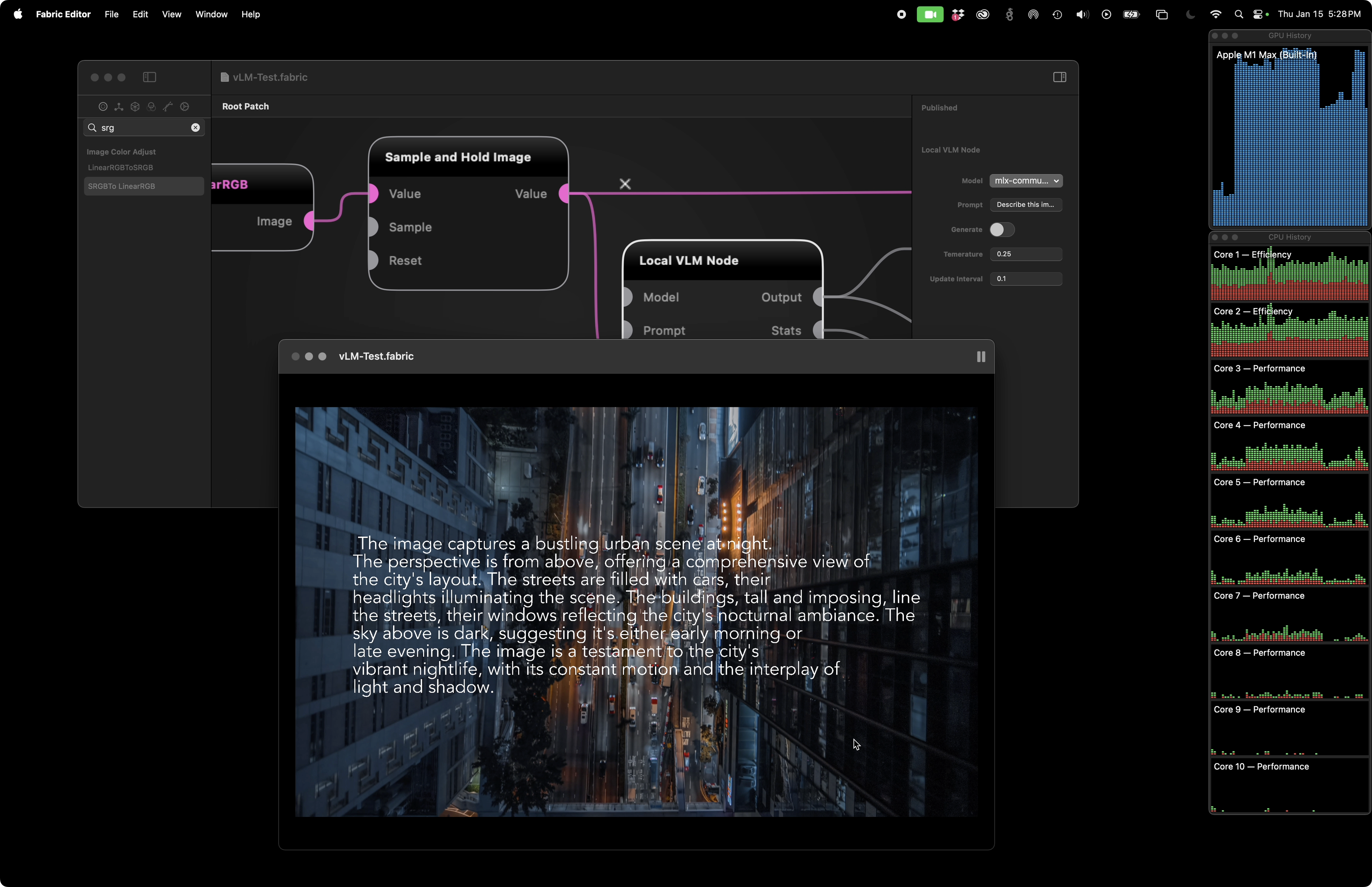1372x887 pixels.
Task: Click the overlapping circles blend category icon
Action: 152,107
